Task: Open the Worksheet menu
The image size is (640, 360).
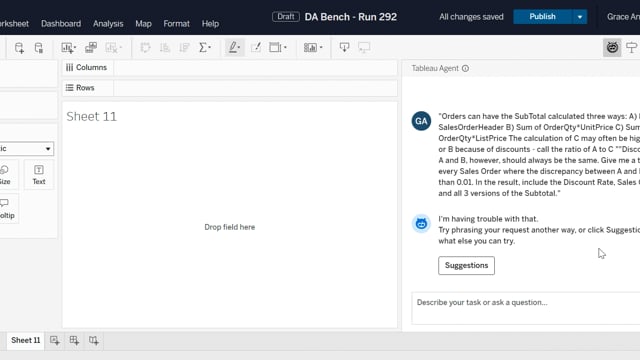Action: tap(14, 24)
